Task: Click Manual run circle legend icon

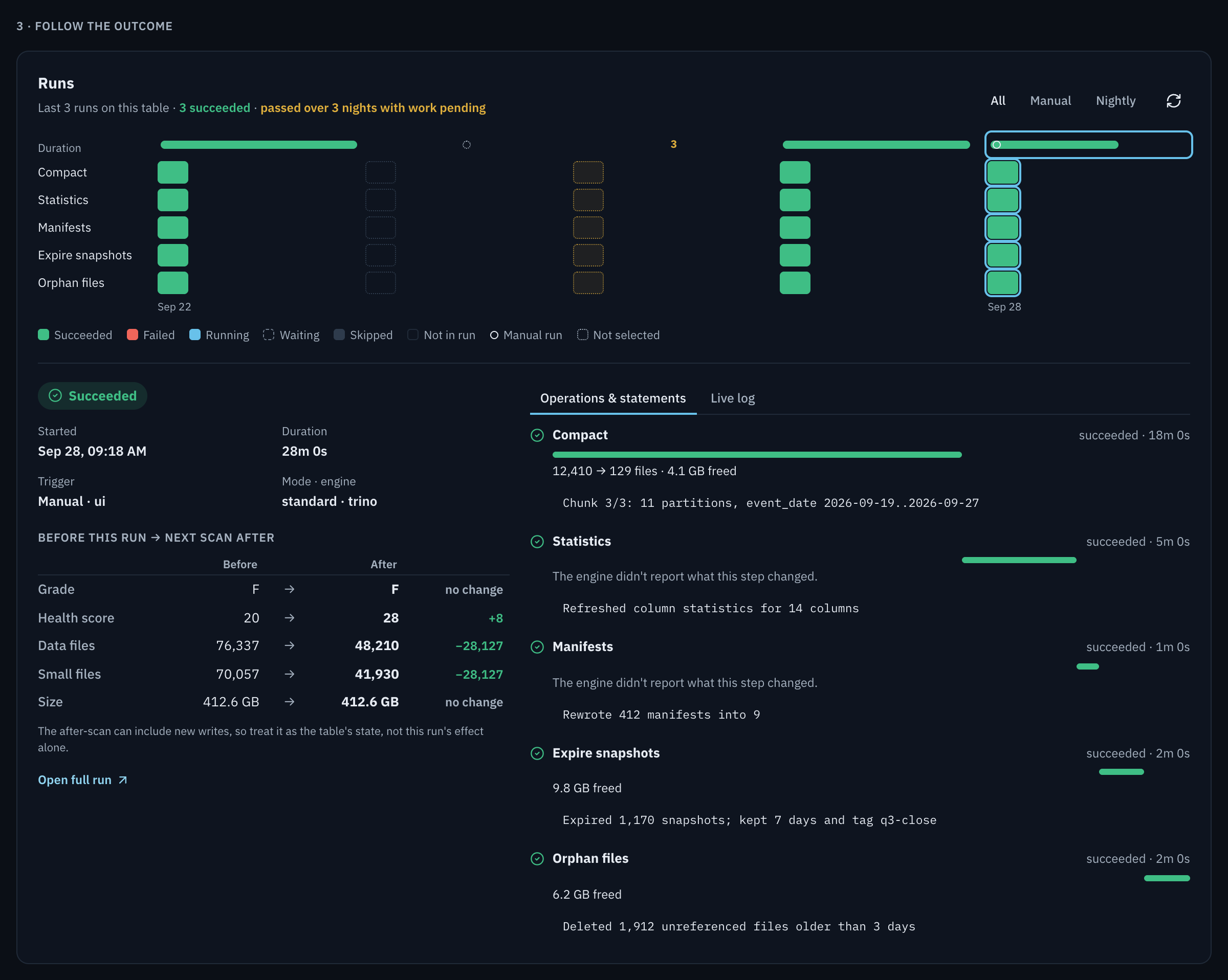Action: click(494, 336)
